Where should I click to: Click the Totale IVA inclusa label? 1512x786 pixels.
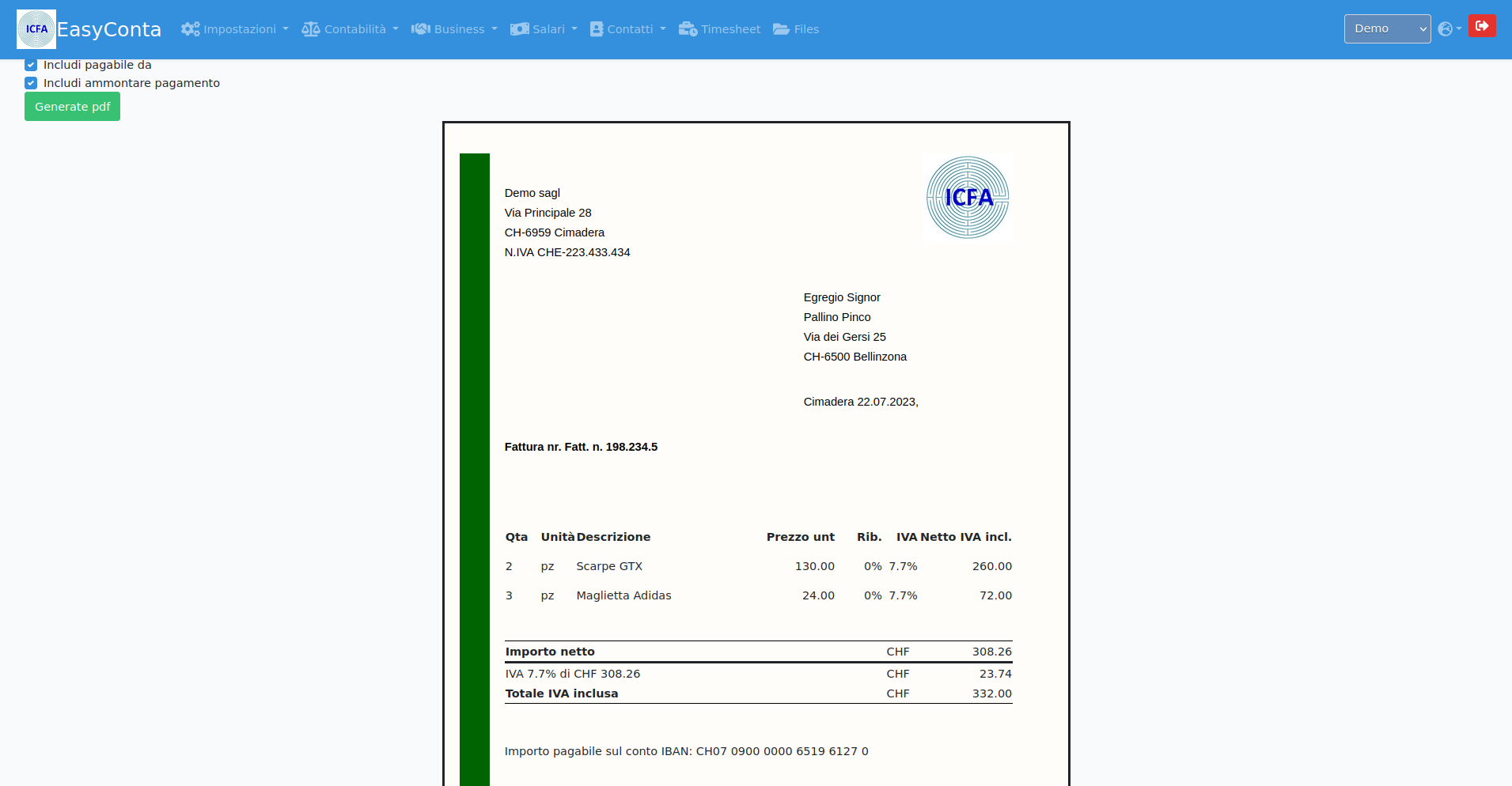[562, 693]
